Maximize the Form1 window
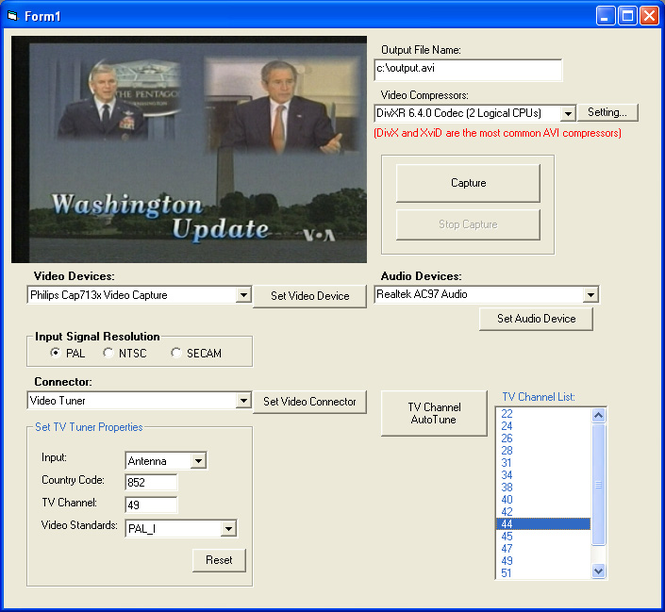 (x=627, y=16)
